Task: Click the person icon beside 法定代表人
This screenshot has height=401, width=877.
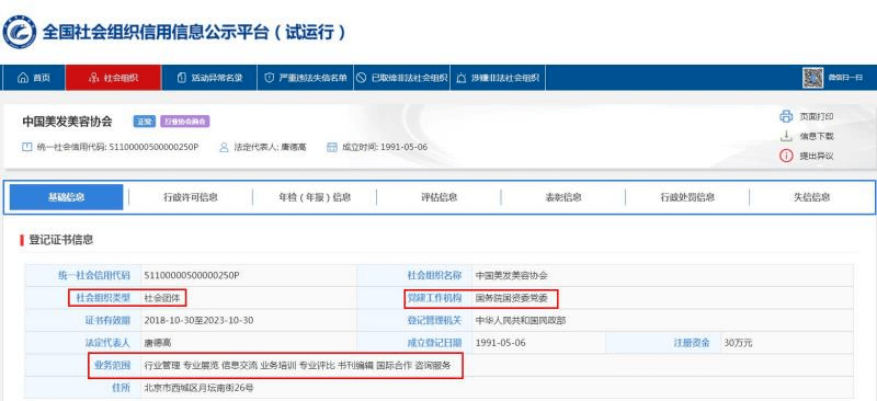Action: point(224,148)
